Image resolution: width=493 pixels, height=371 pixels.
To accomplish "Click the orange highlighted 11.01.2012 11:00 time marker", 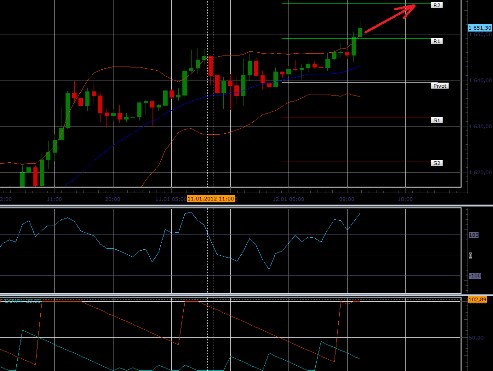I will (x=211, y=199).
